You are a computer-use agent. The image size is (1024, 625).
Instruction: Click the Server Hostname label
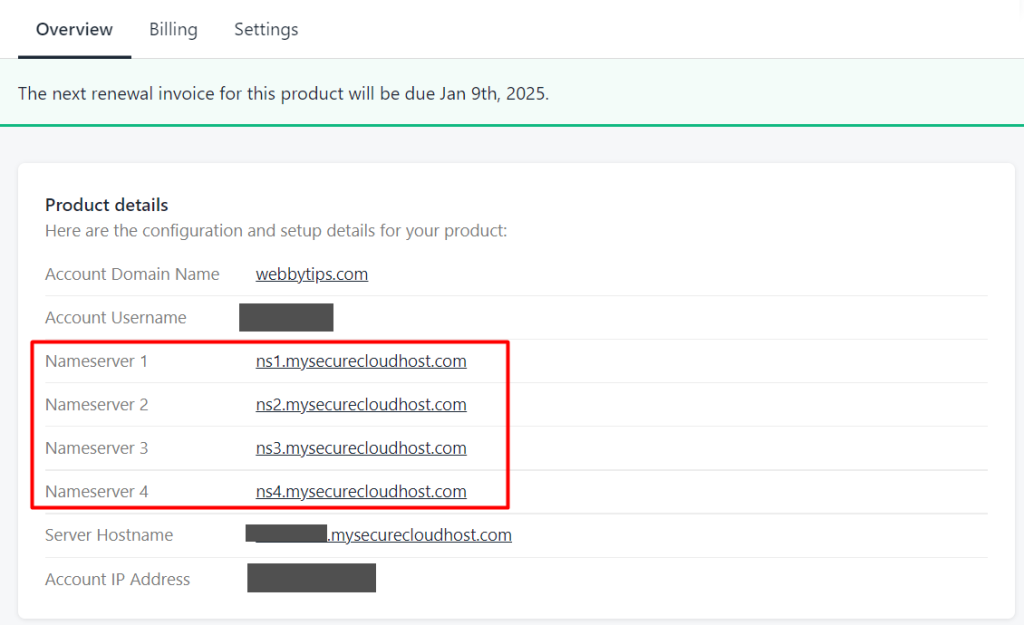click(x=109, y=535)
